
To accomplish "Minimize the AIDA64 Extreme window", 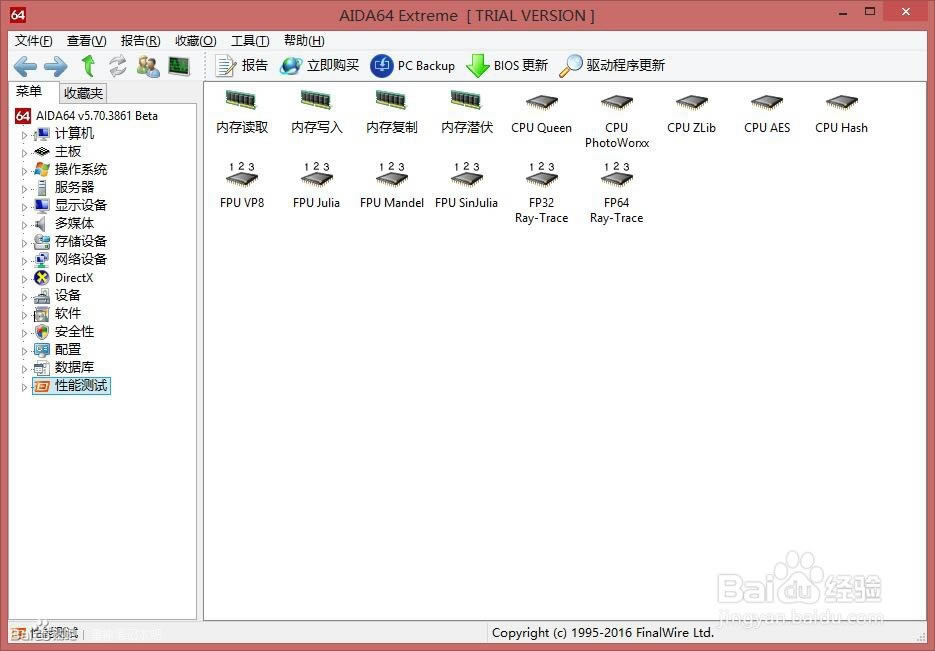I will (843, 13).
